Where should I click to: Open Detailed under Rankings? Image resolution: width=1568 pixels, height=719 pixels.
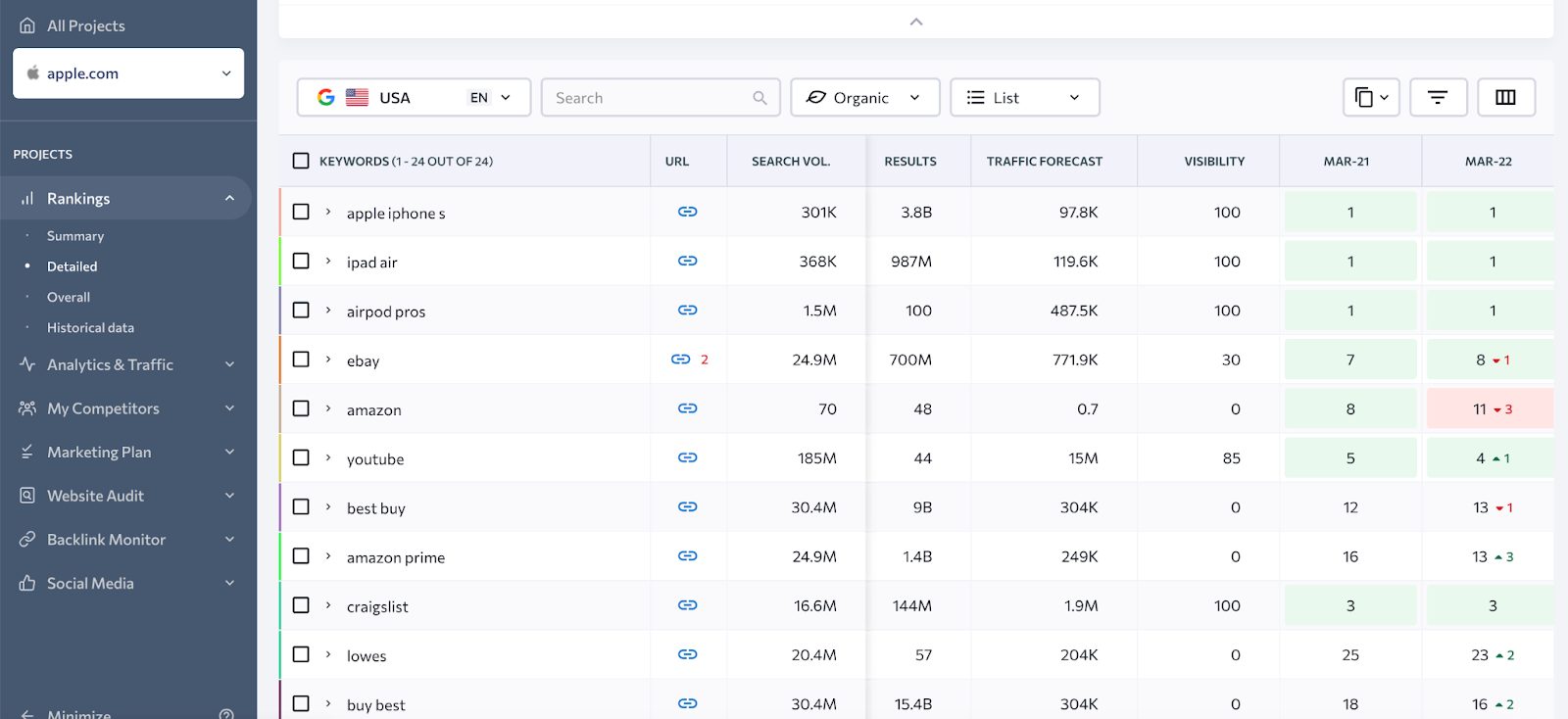(73, 266)
